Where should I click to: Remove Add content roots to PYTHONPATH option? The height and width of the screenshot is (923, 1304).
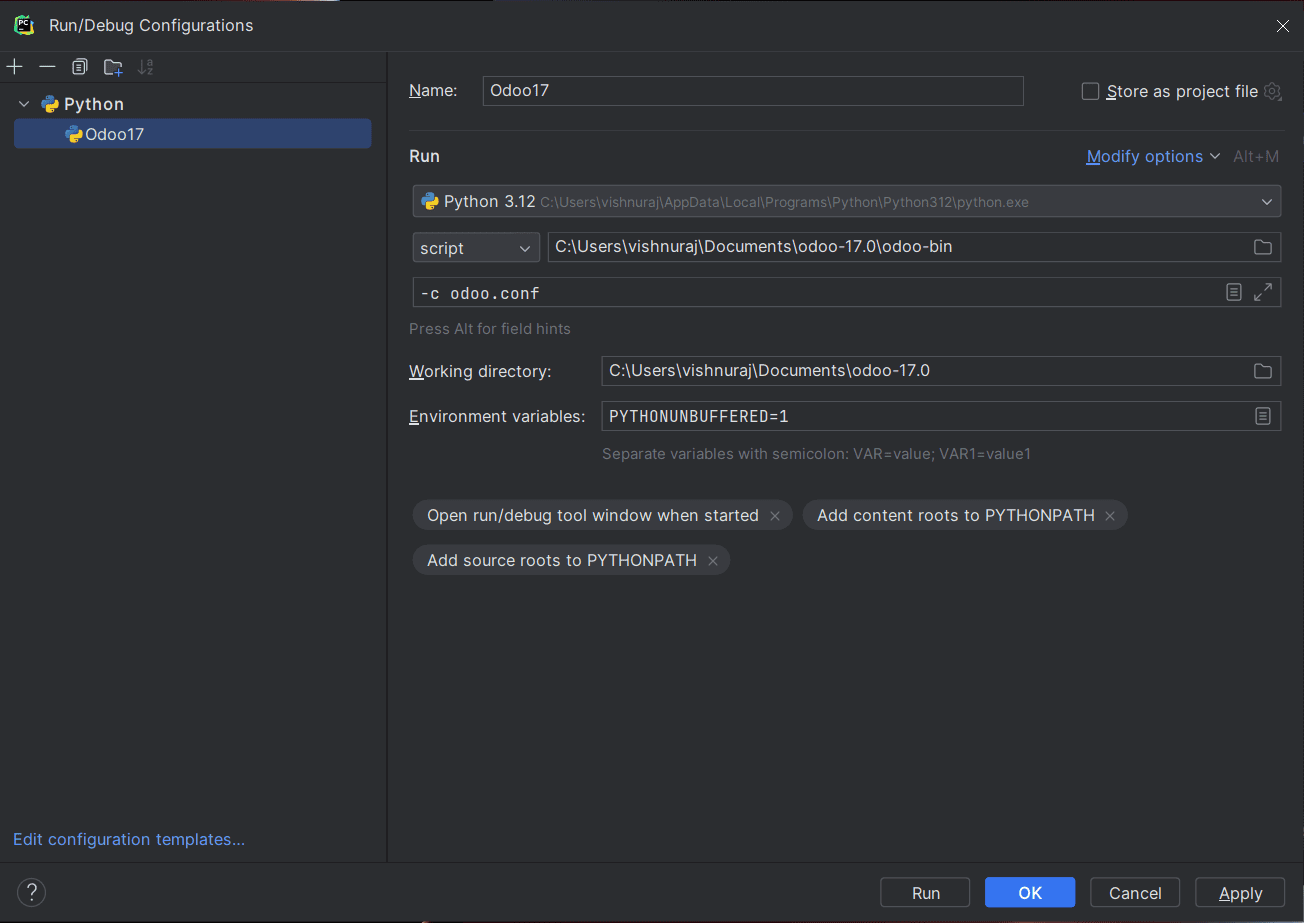[1110, 516]
